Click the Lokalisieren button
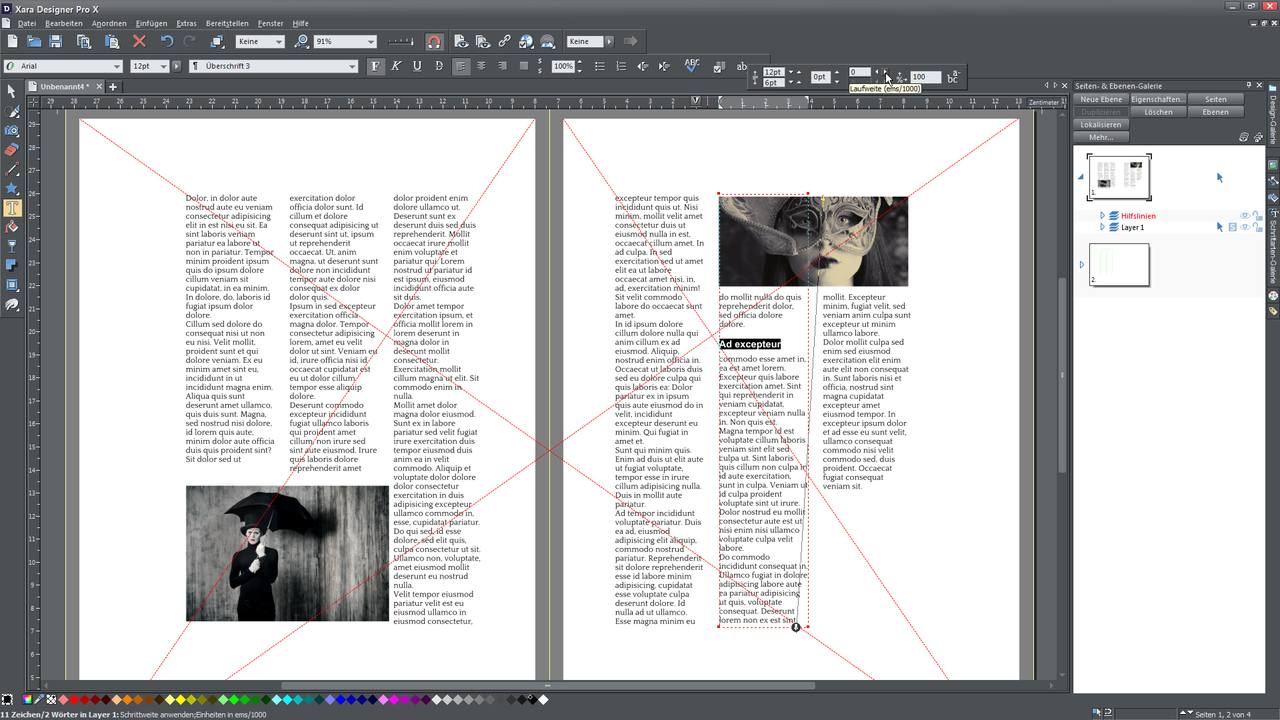The height and width of the screenshot is (720, 1280). [x=1101, y=124]
